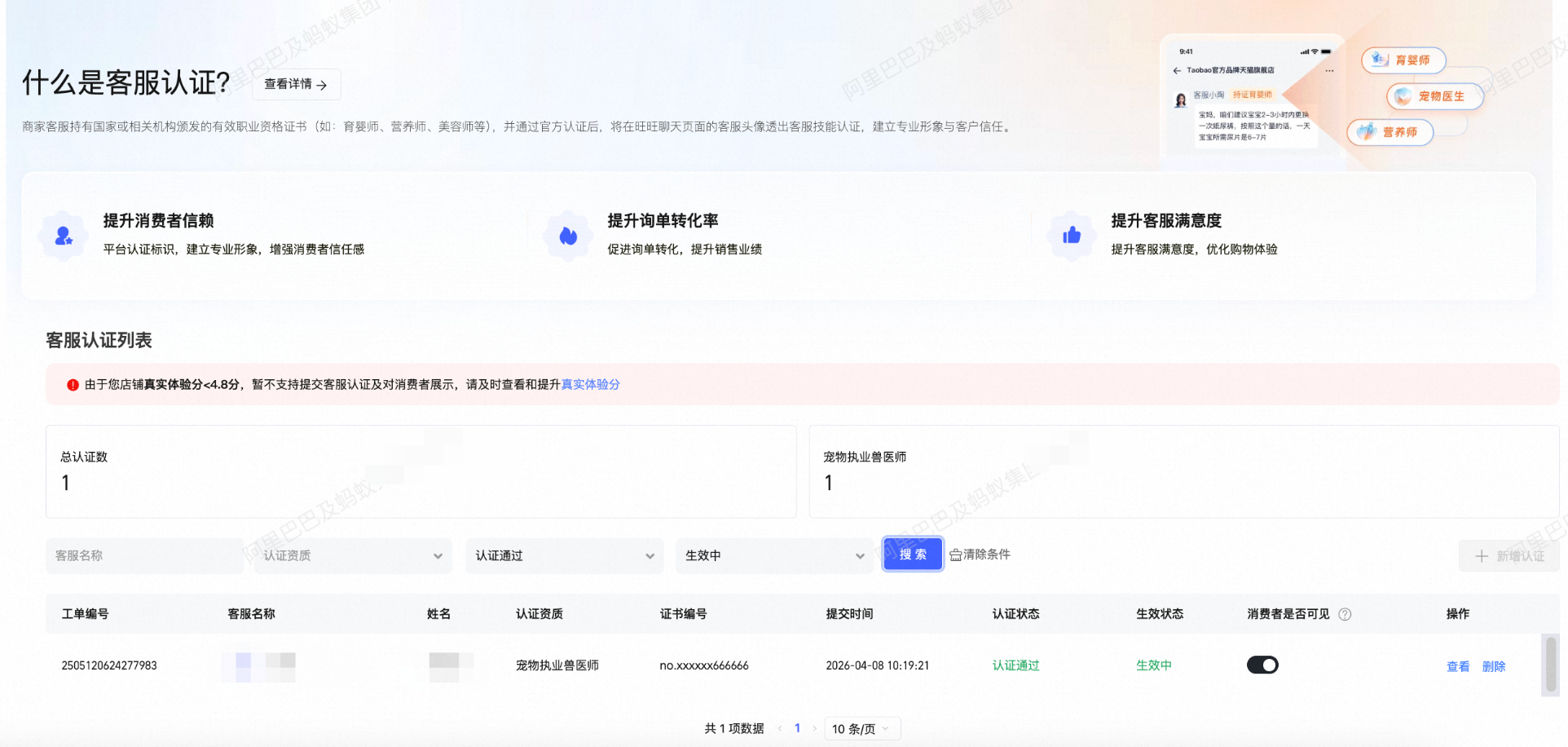Viewport: 1568px width, 747px height.
Task: Expand the 生效中 status dropdown
Action: tap(774, 555)
